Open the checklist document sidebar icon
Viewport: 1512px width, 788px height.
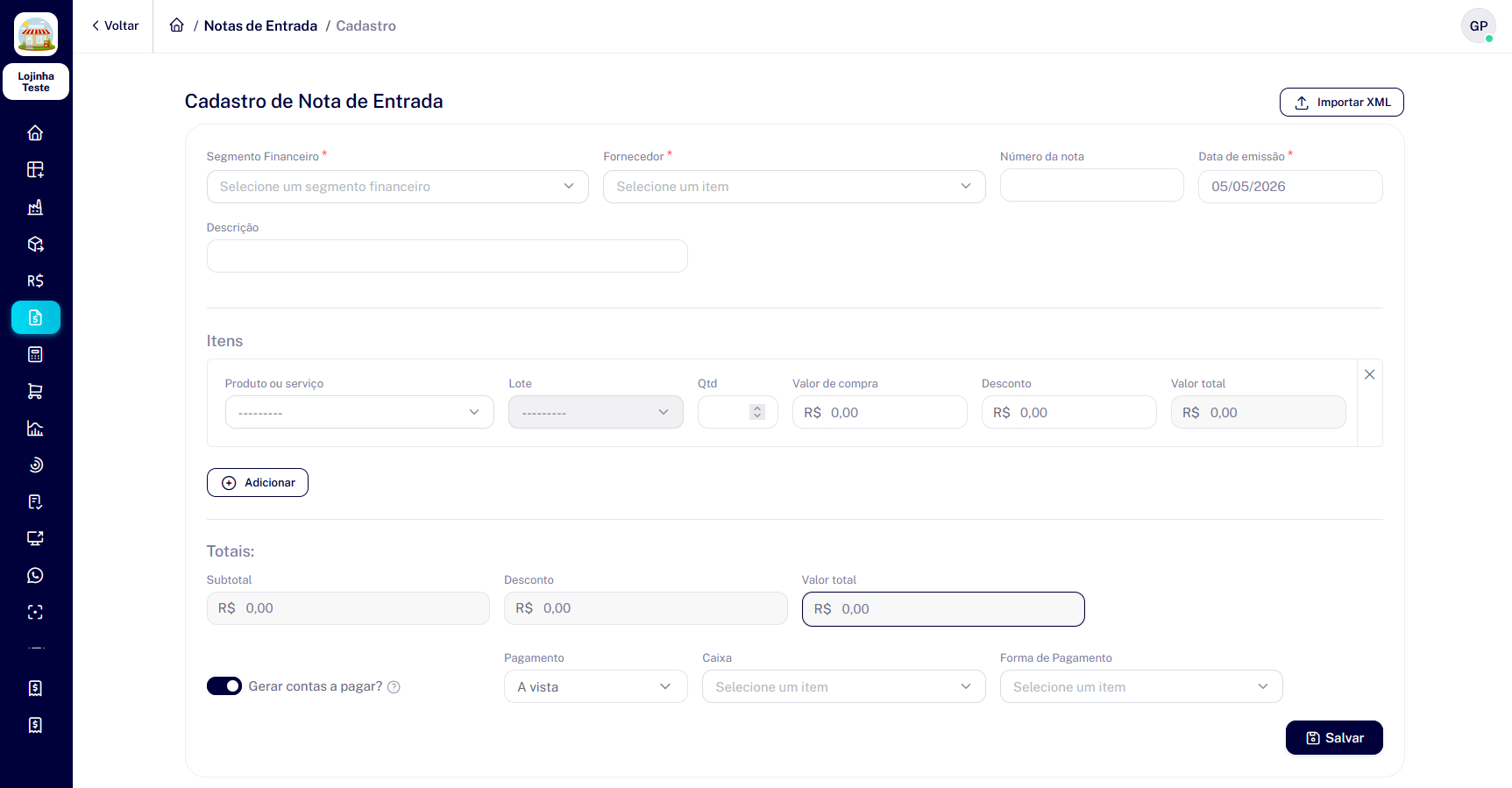tap(35, 501)
